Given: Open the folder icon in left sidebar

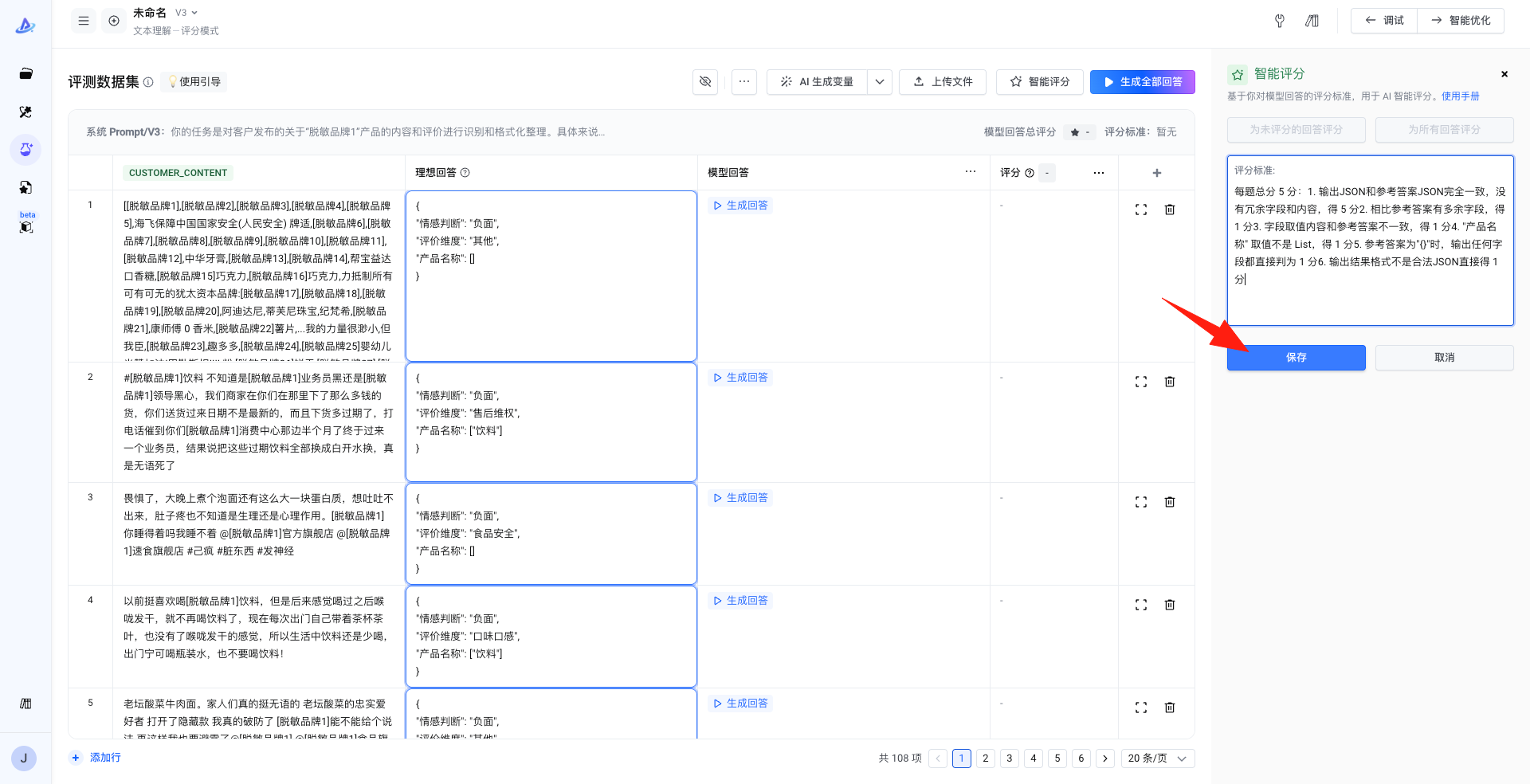Looking at the screenshot, I should click(25, 74).
